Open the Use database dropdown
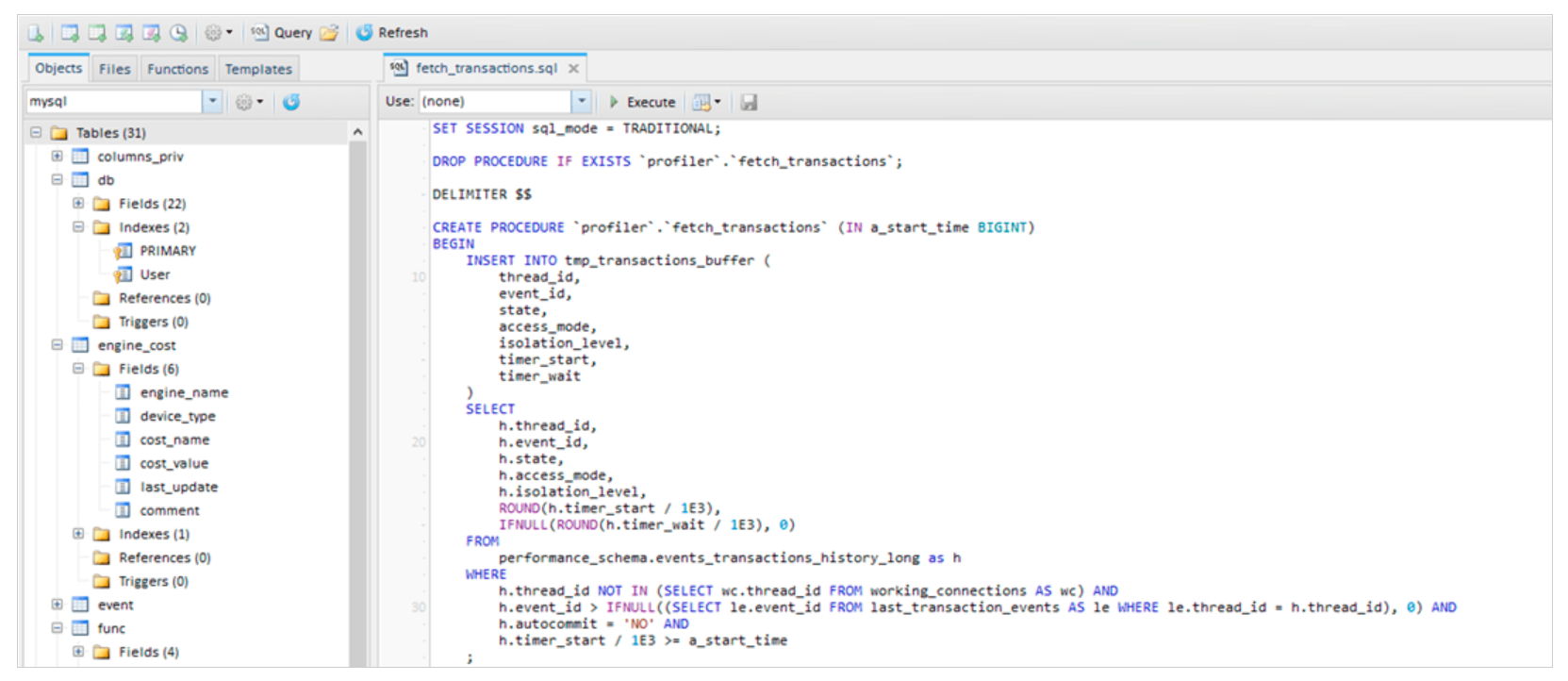The height and width of the screenshot is (681, 1568). click(x=582, y=102)
